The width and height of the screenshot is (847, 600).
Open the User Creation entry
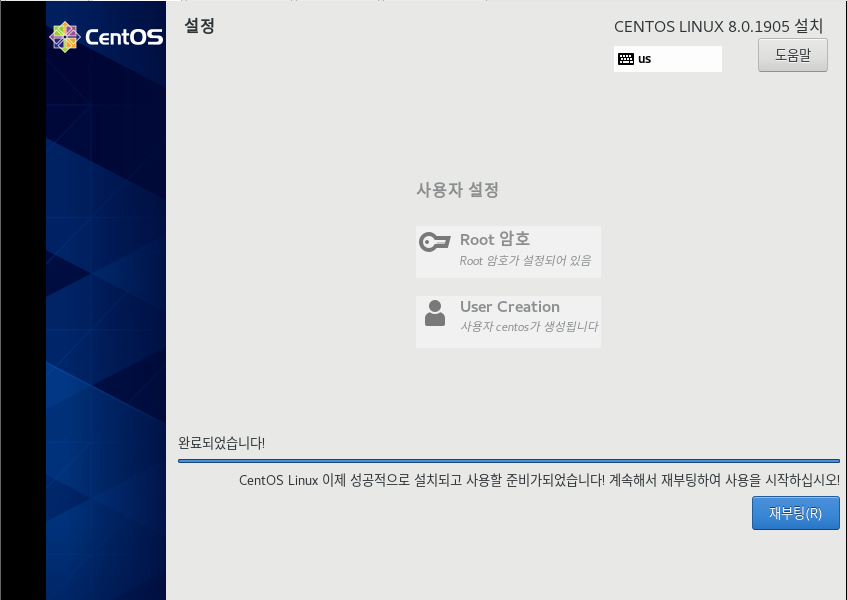[x=508, y=322]
